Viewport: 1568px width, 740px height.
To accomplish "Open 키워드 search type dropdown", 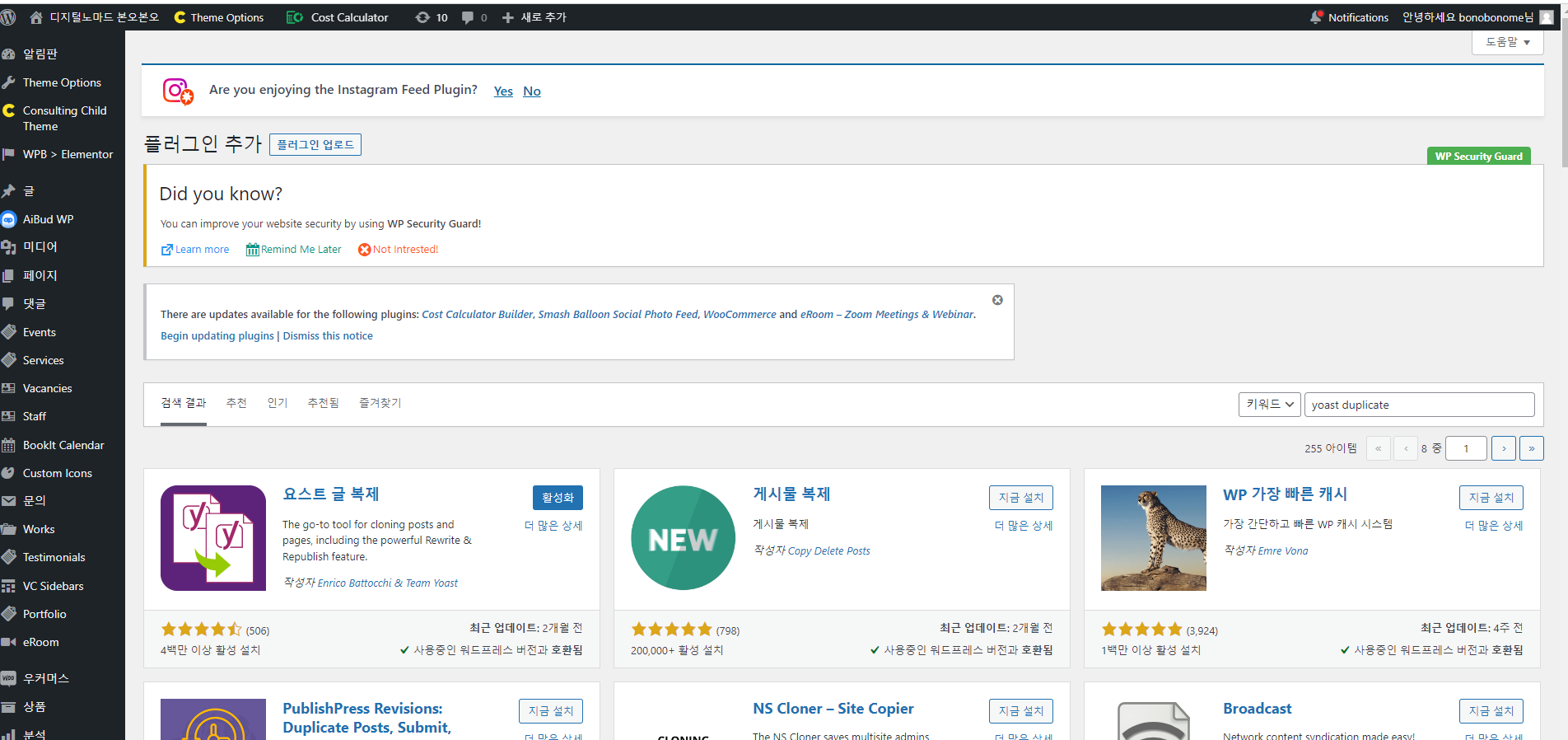I will coord(1269,405).
